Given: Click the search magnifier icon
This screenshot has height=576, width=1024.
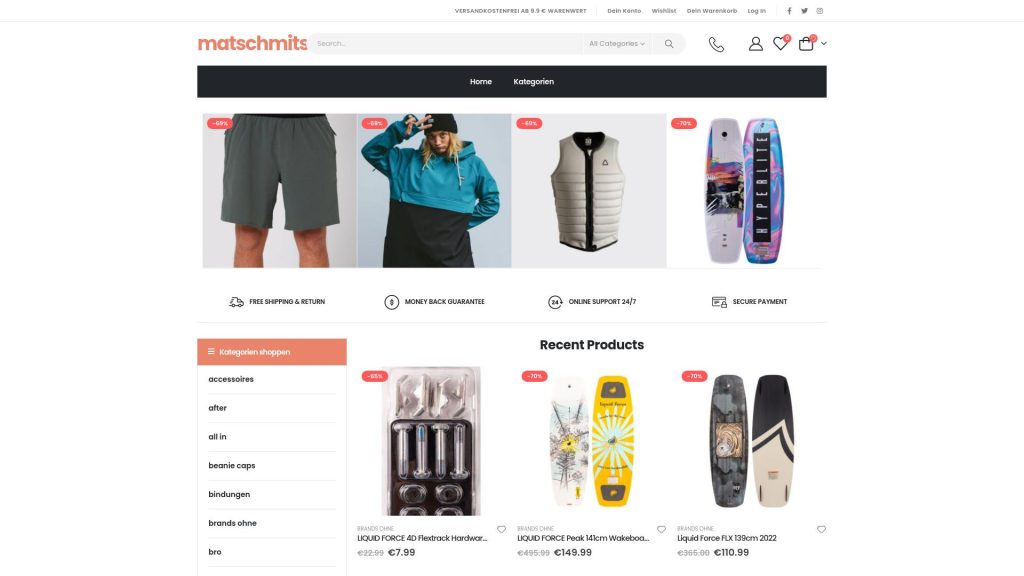Looking at the screenshot, I should 669,44.
